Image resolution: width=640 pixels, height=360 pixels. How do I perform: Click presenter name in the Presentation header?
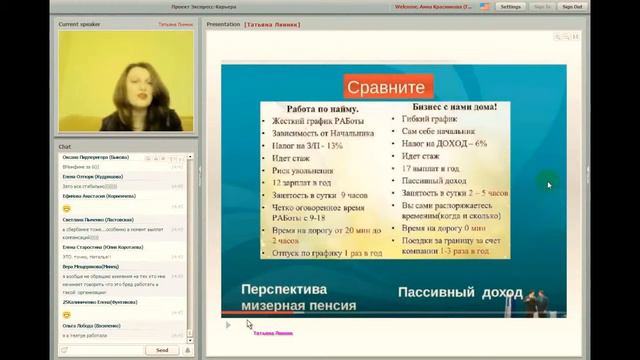(272, 24)
